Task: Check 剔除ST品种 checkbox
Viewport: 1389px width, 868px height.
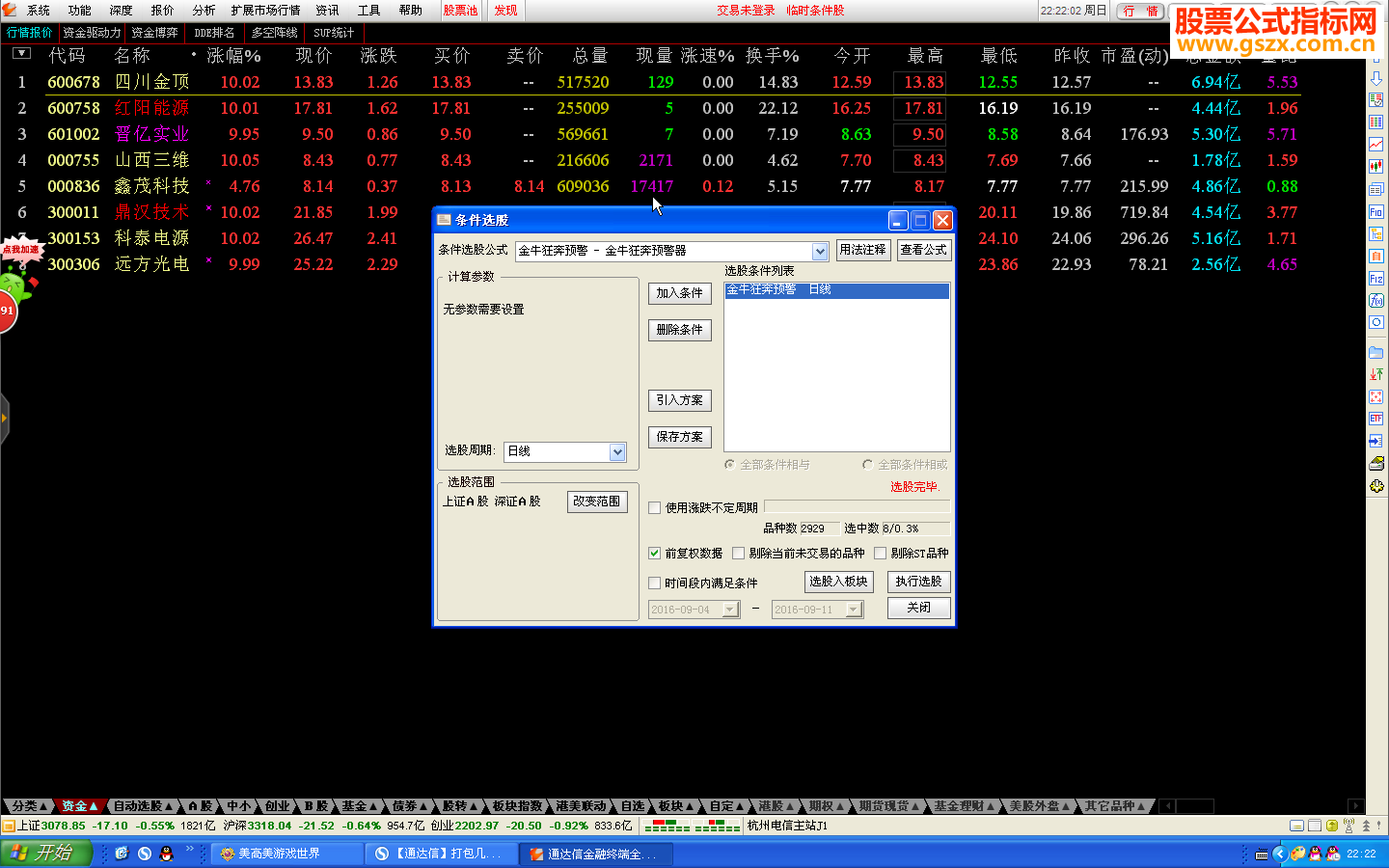Action: [x=880, y=554]
